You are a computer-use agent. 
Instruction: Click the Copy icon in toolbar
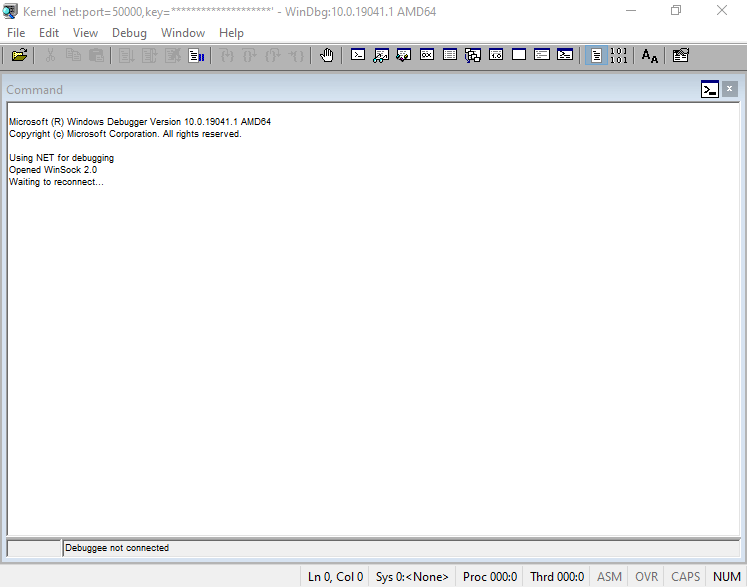click(73, 55)
